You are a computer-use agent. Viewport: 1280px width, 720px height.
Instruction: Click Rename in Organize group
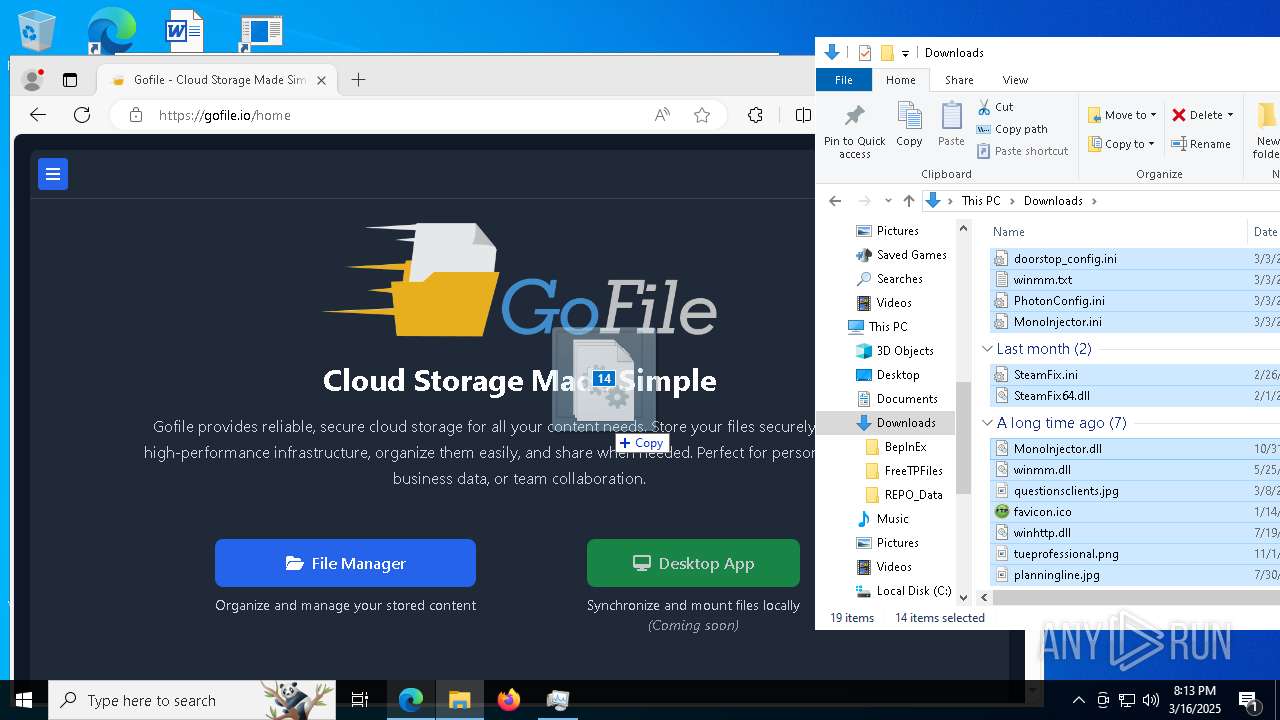pos(1202,144)
